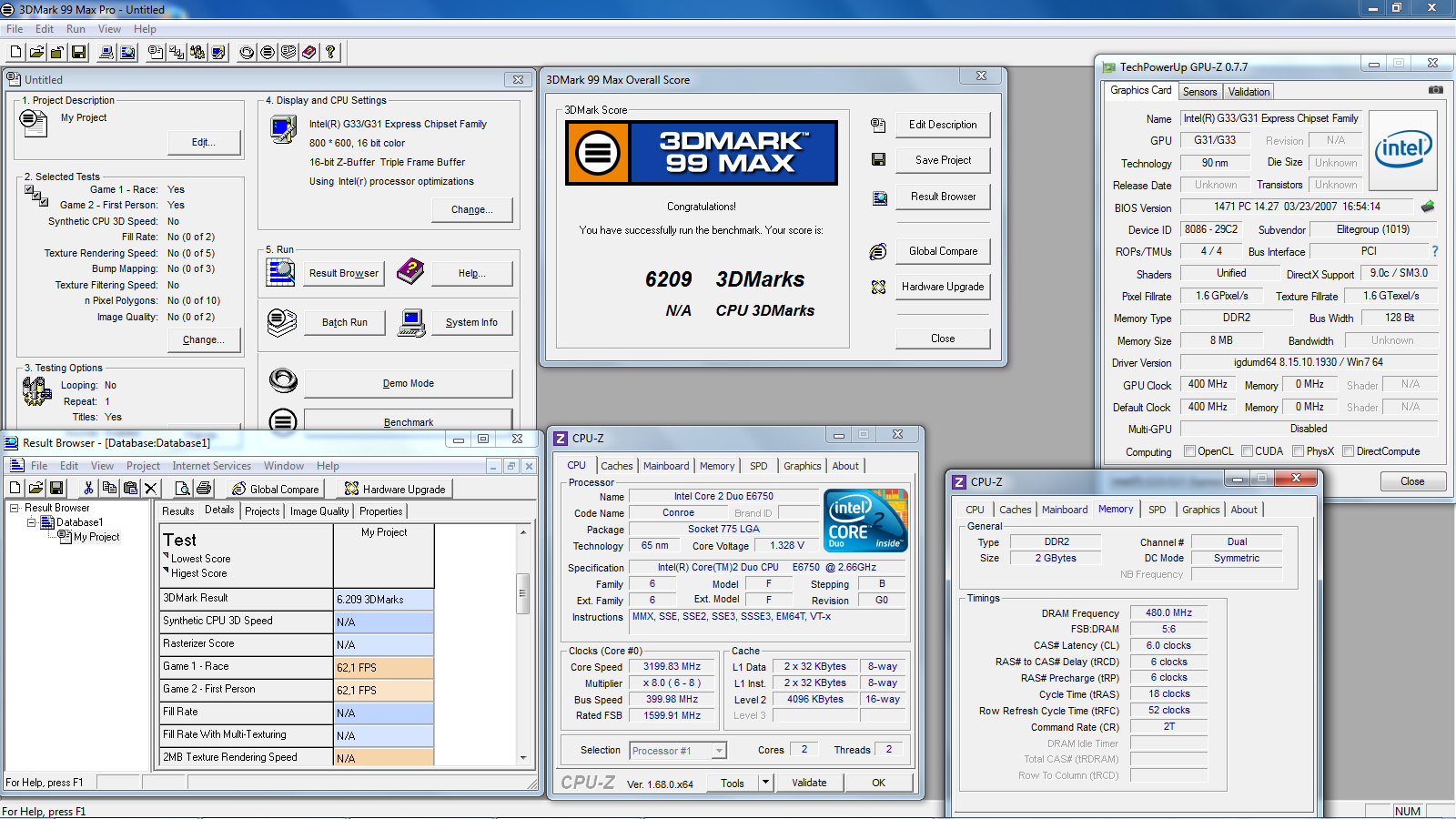Click Hardware Upgrade button in Result Browser toolbar
The width and height of the screenshot is (1456, 819).
396,489
